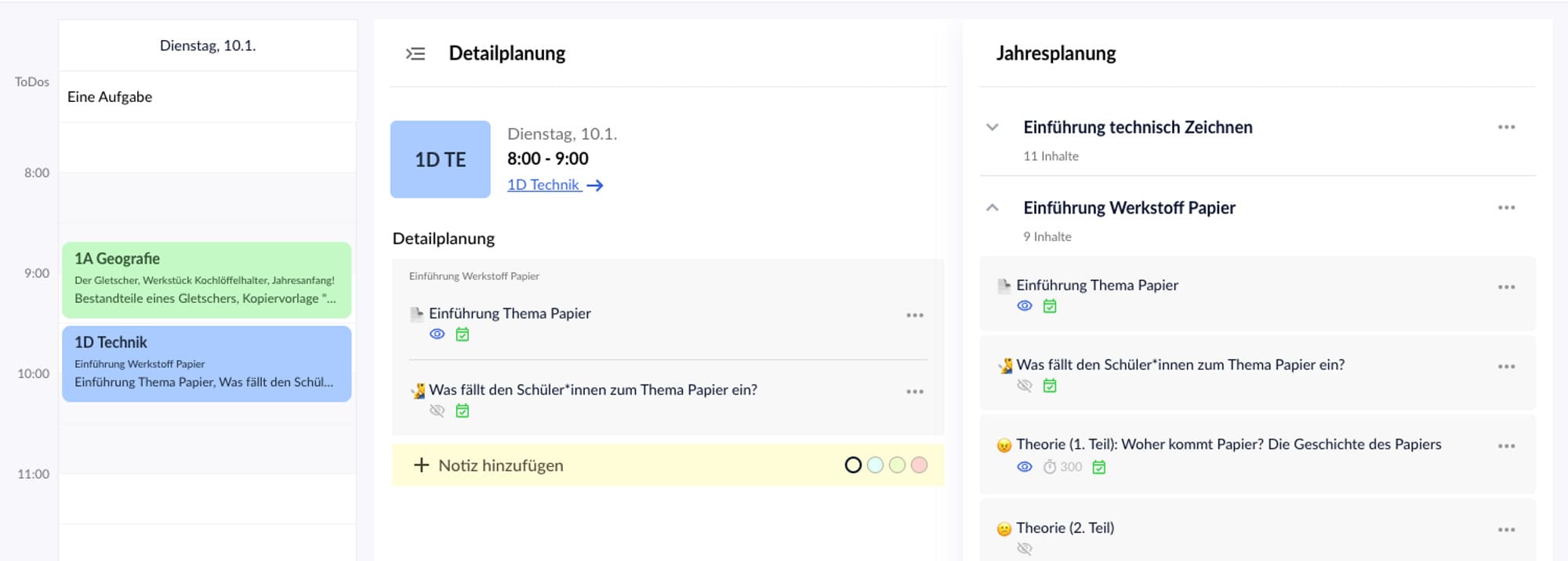Viewport: 1568px width, 561px height.
Task: Click the 1D TE class badge
Action: [x=441, y=159]
